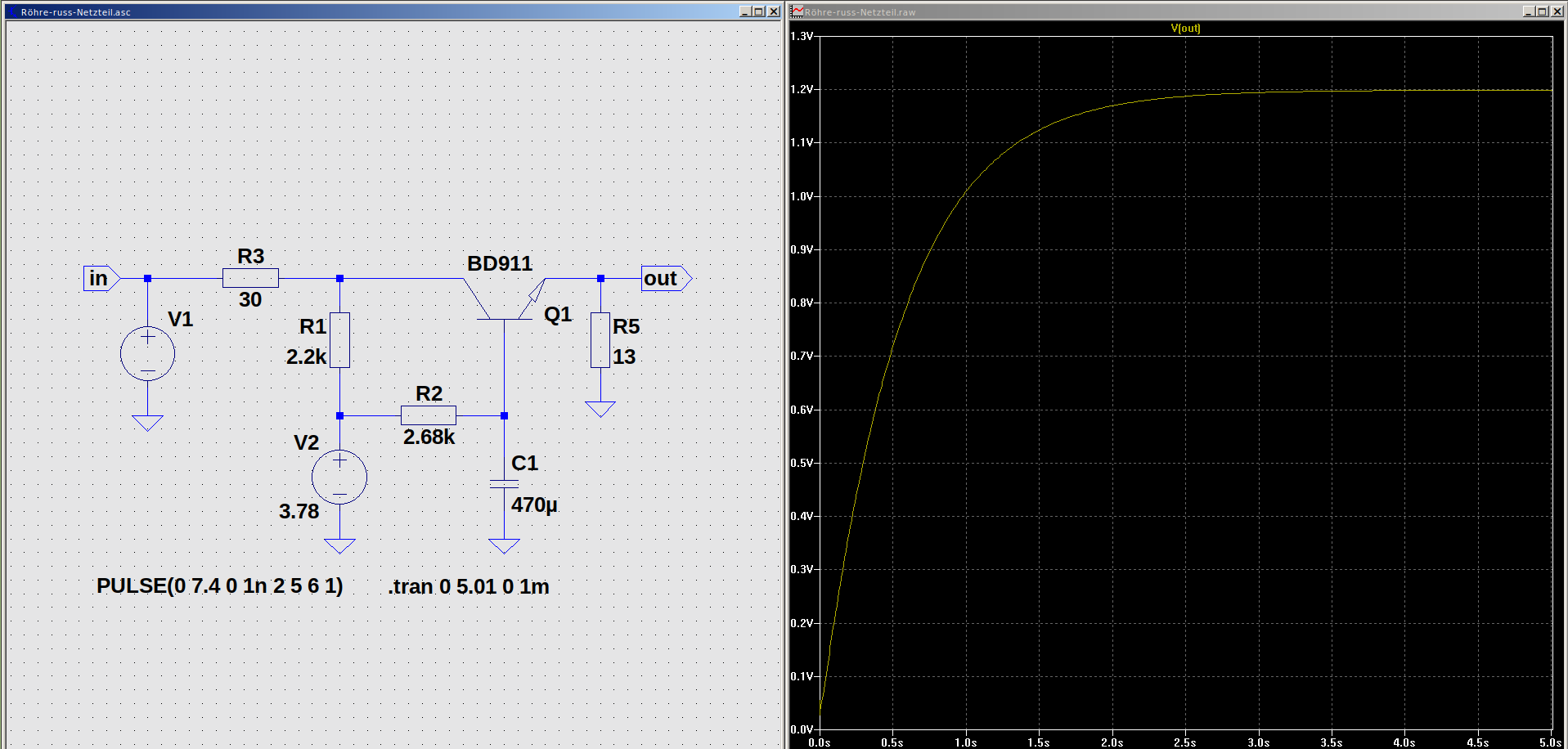Image resolution: width=1568 pixels, height=749 pixels.
Task: Click the 470µ capacitor value text
Action: click(x=534, y=505)
